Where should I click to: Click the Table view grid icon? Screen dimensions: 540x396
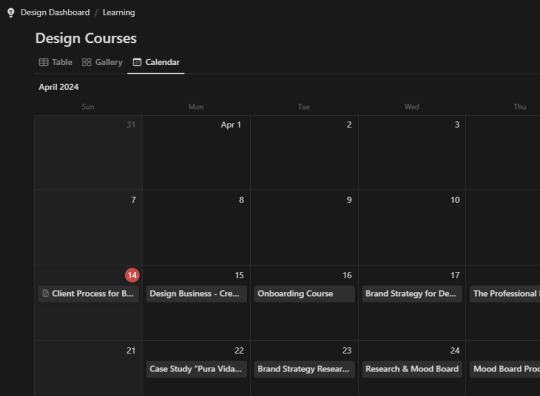tap(43, 62)
